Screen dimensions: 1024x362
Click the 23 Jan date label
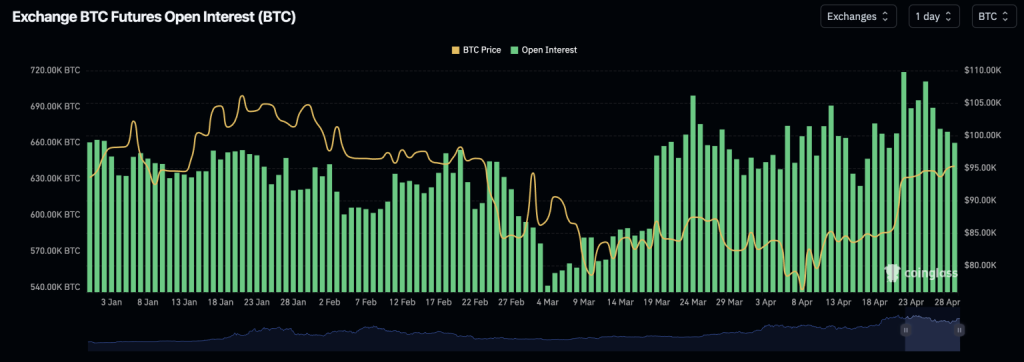[257, 303]
